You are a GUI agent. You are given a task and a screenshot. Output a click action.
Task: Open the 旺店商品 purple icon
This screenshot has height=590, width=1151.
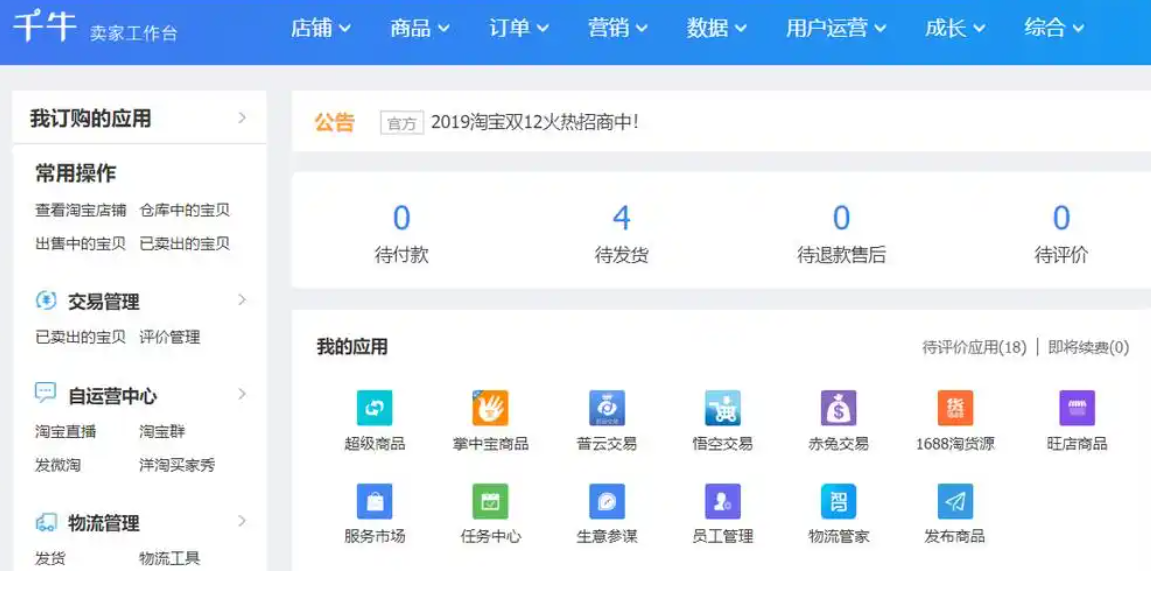pyautogui.click(x=1077, y=408)
